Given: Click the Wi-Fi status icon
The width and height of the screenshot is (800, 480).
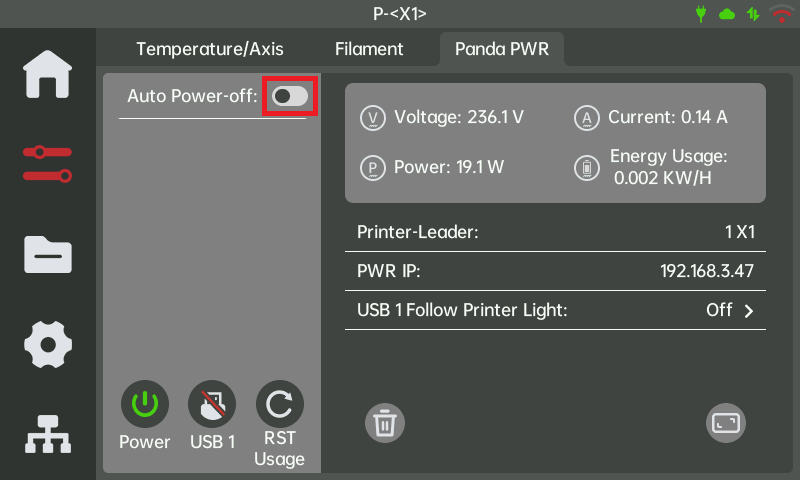Looking at the screenshot, I should [x=781, y=14].
